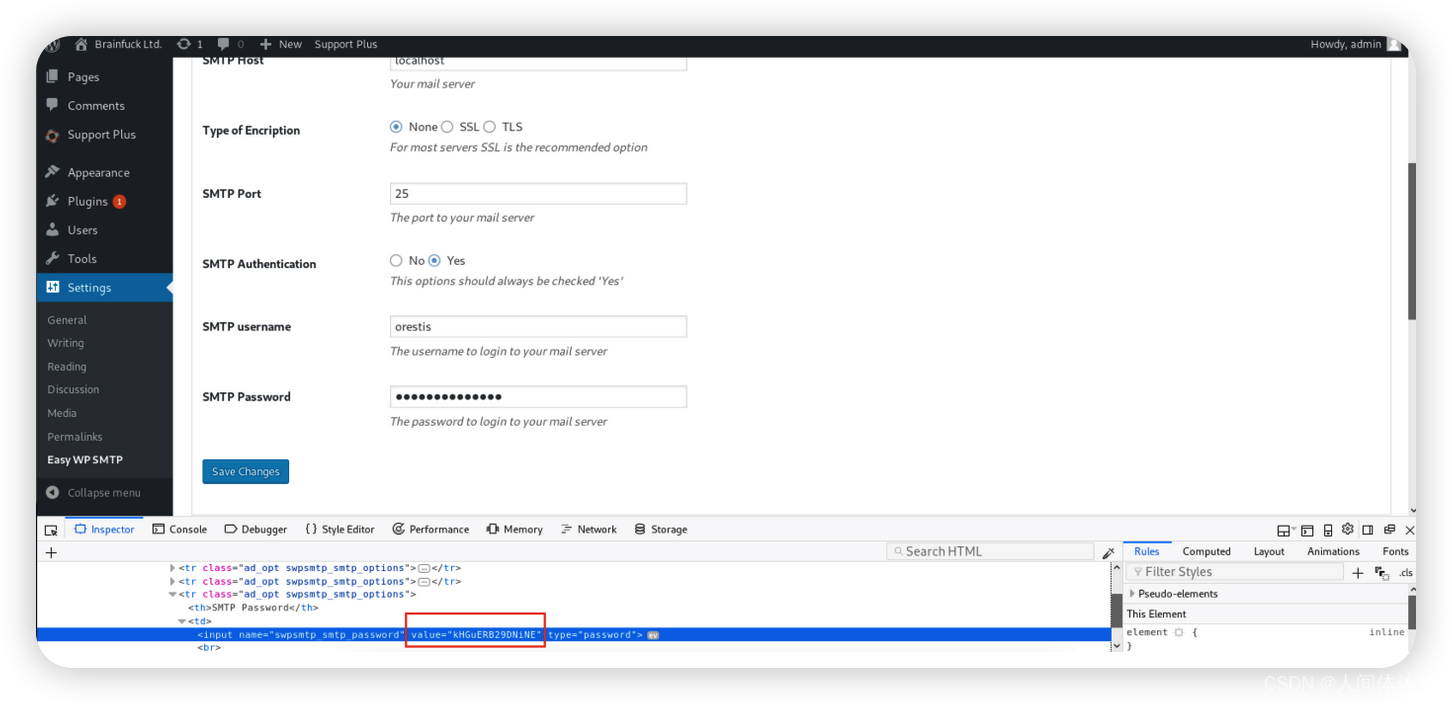Open devtools in separate window icon
This screenshot has height=704, width=1452.
pyautogui.click(x=1389, y=530)
